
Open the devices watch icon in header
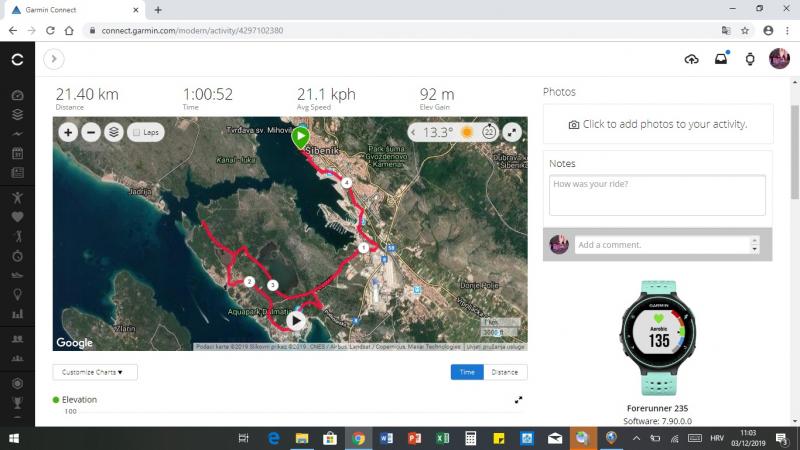coord(749,59)
